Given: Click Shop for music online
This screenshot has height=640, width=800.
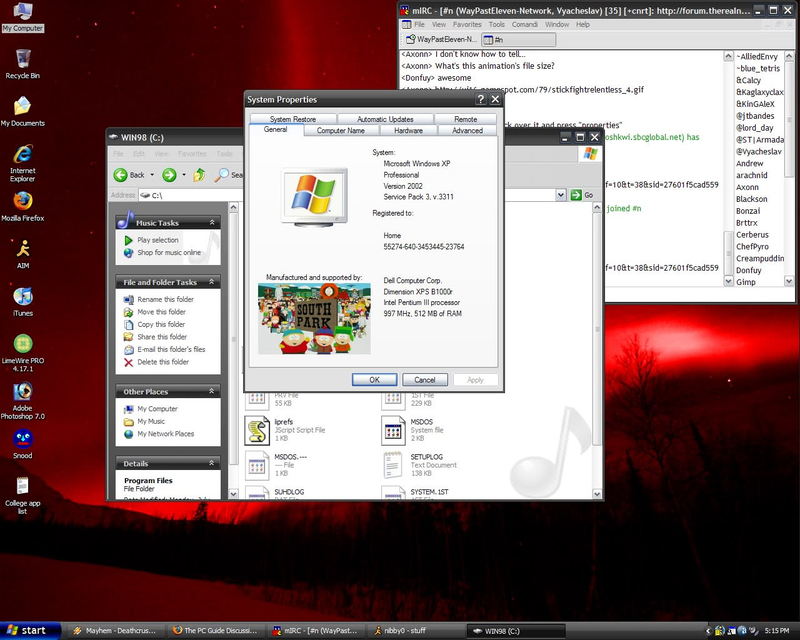Looking at the screenshot, I should [169, 253].
